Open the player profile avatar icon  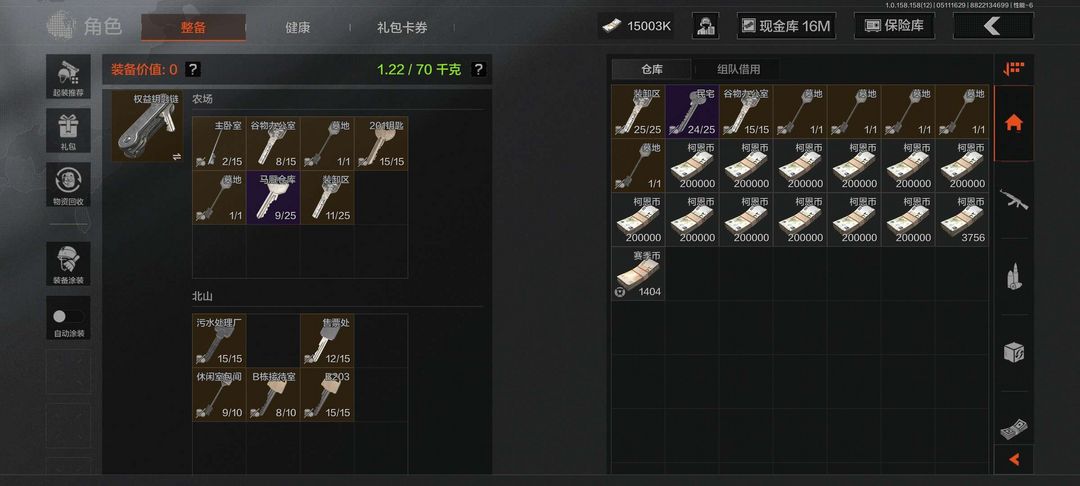[x=705, y=26]
